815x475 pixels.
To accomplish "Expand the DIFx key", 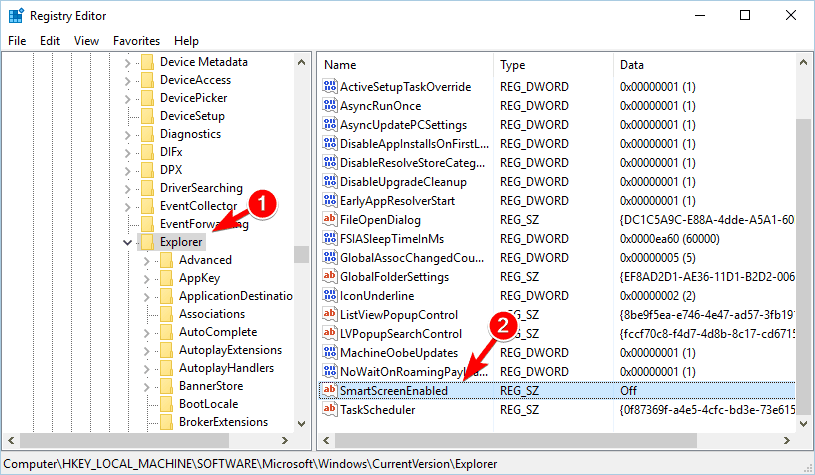I will click(x=127, y=153).
